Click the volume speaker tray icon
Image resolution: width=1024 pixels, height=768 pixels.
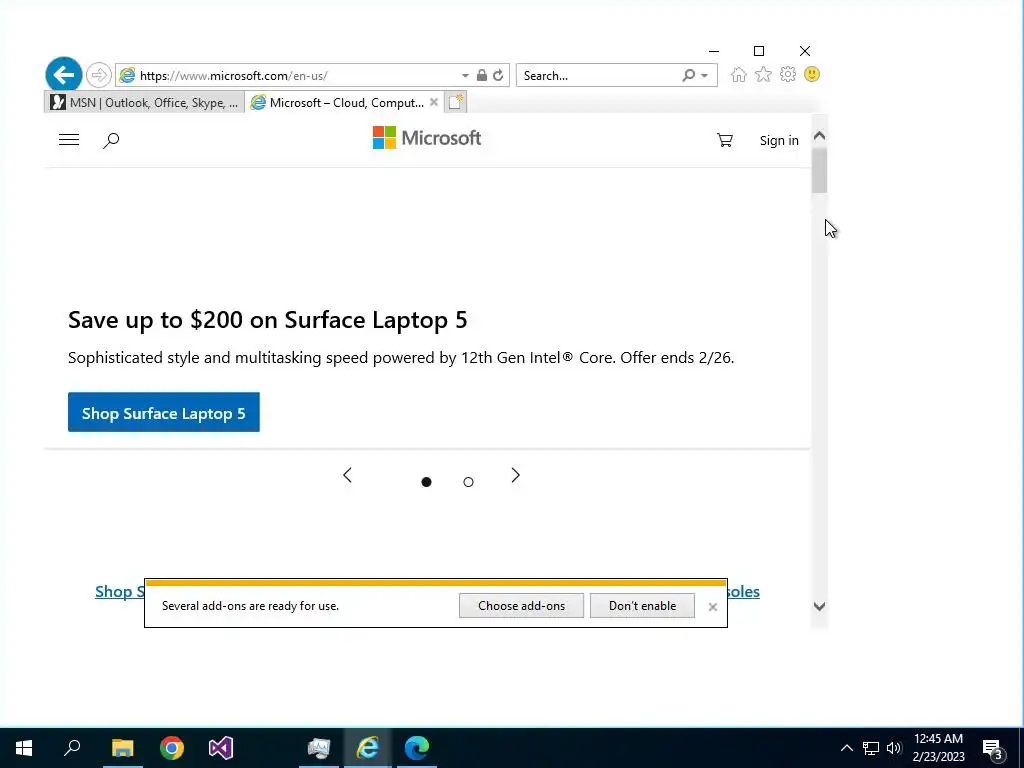point(894,748)
